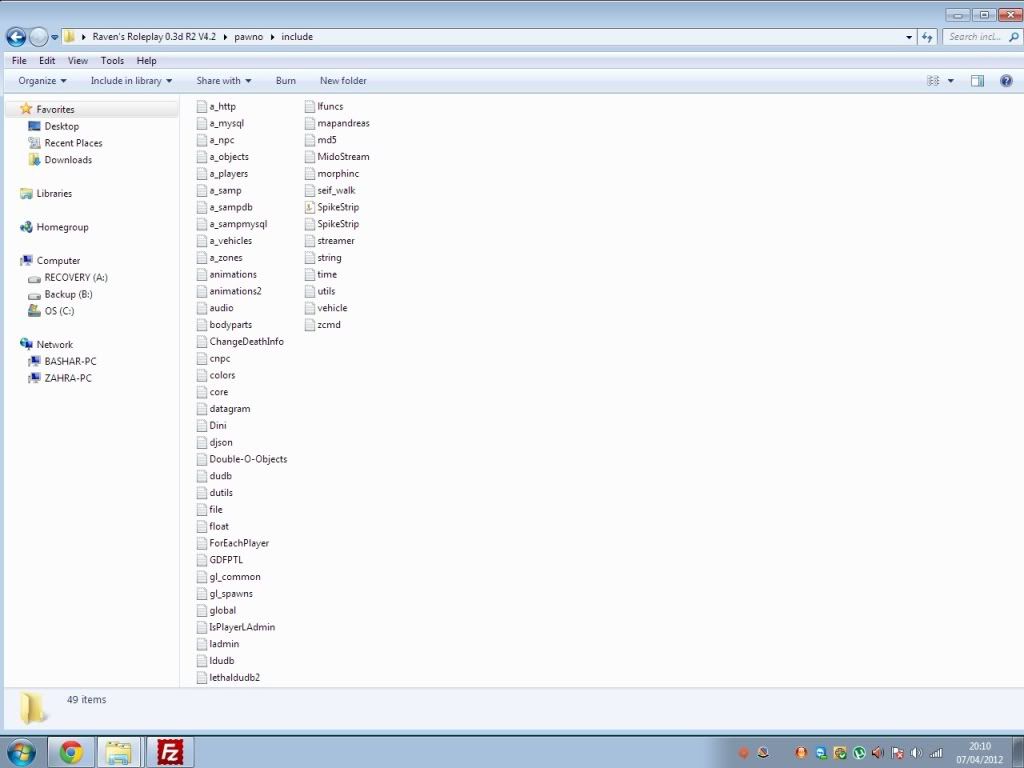Viewport: 1024px width, 768px height.
Task: Select the ForEachPlayer file icon
Action: [202, 543]
